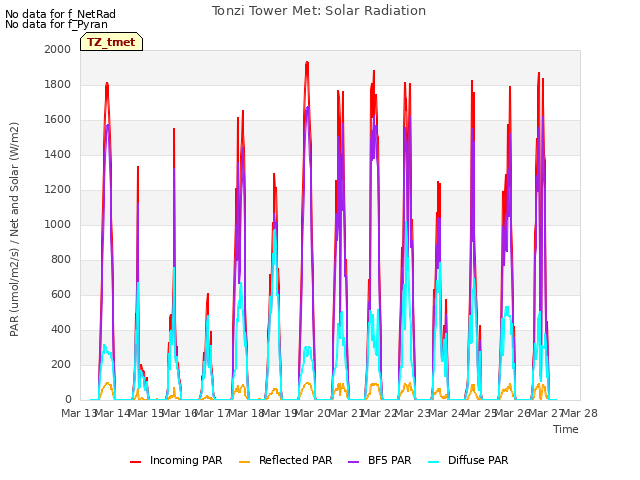Click the Mar 25 x-axis date label
Image resolution: width=640 pixels, height=480 pixels.
click(480, 413)
